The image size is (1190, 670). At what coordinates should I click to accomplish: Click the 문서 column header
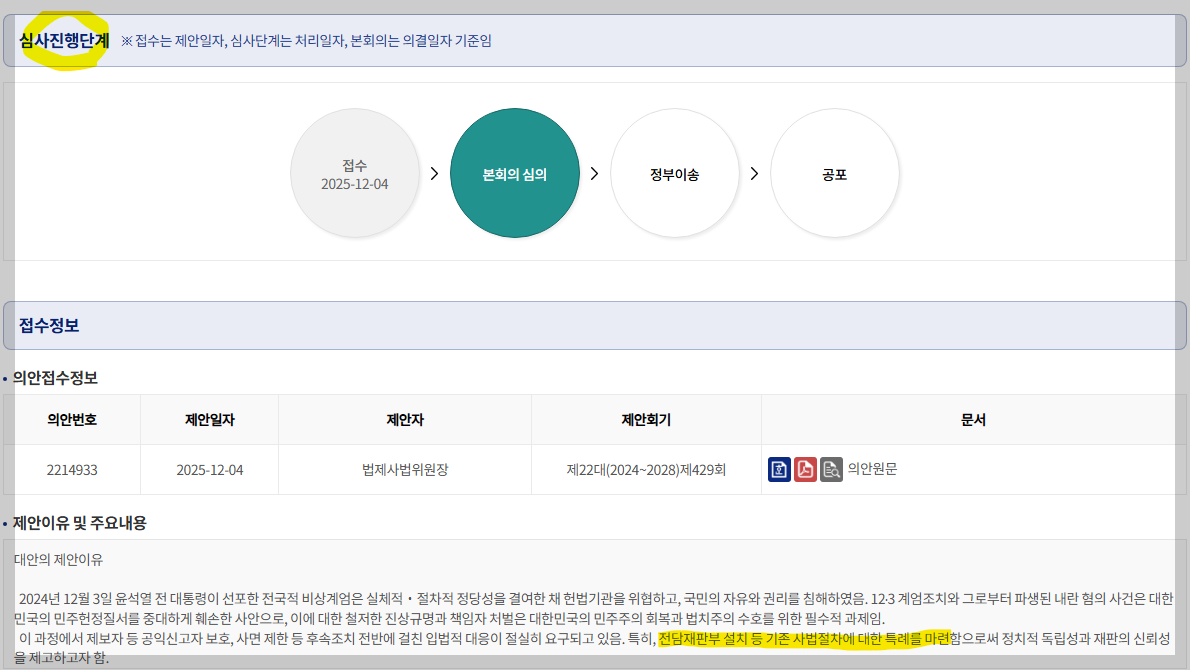pyautogui.click(x=973, y=420)
